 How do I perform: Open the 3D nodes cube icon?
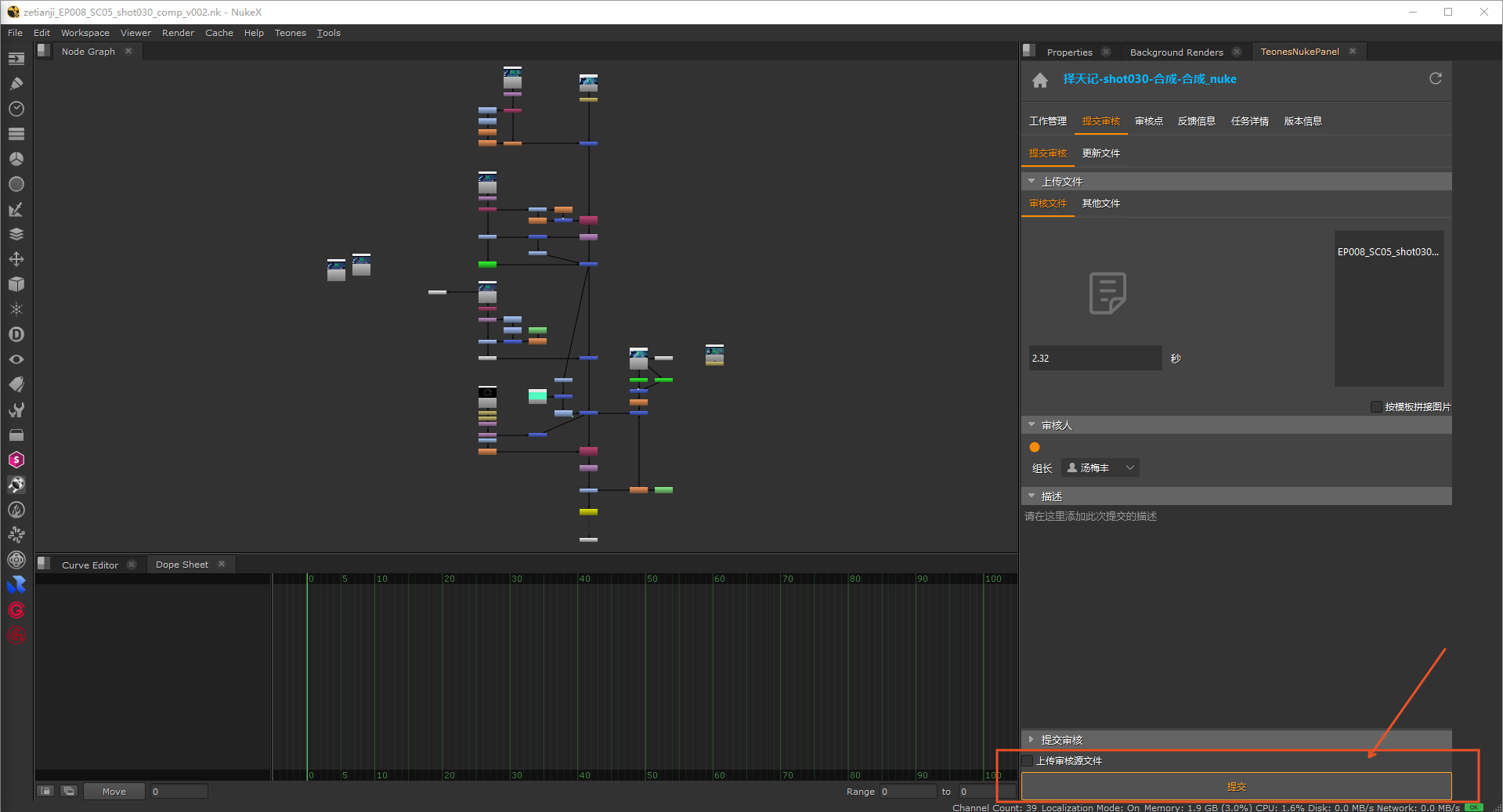pyautogui.click(x=16, y=284)
